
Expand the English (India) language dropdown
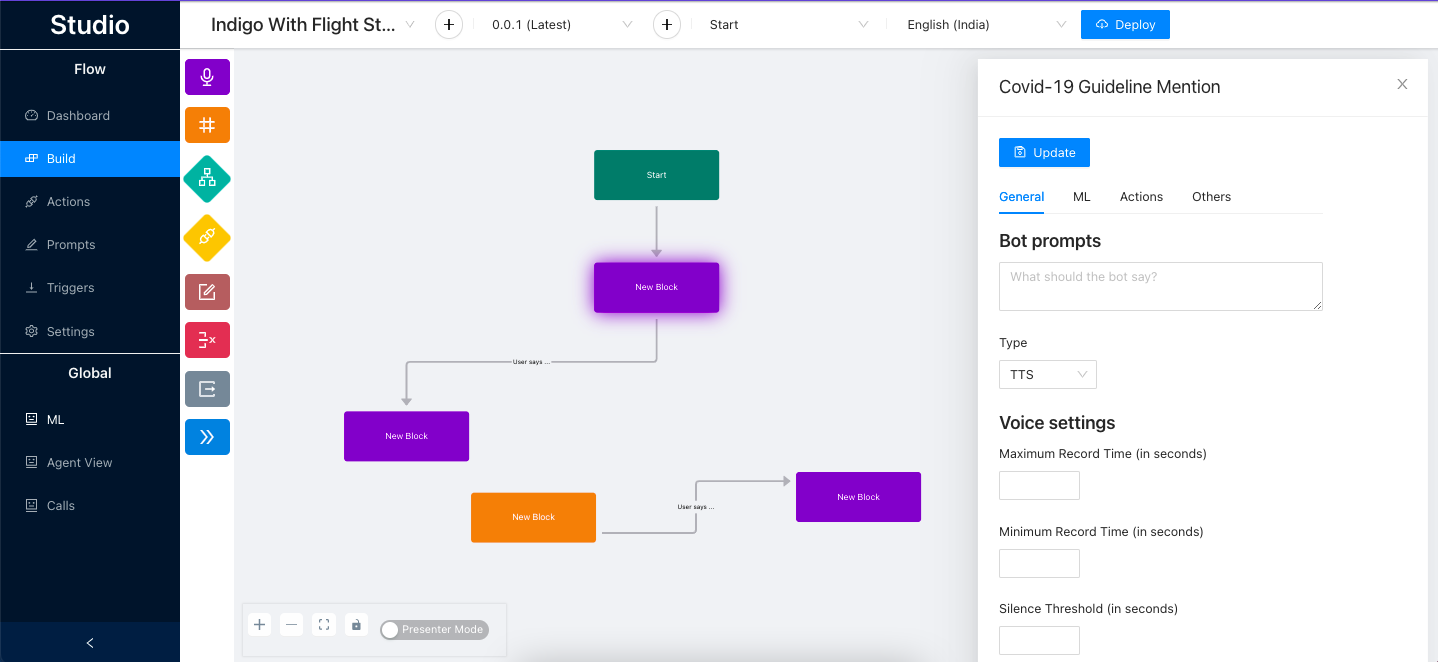pos(986,25)
